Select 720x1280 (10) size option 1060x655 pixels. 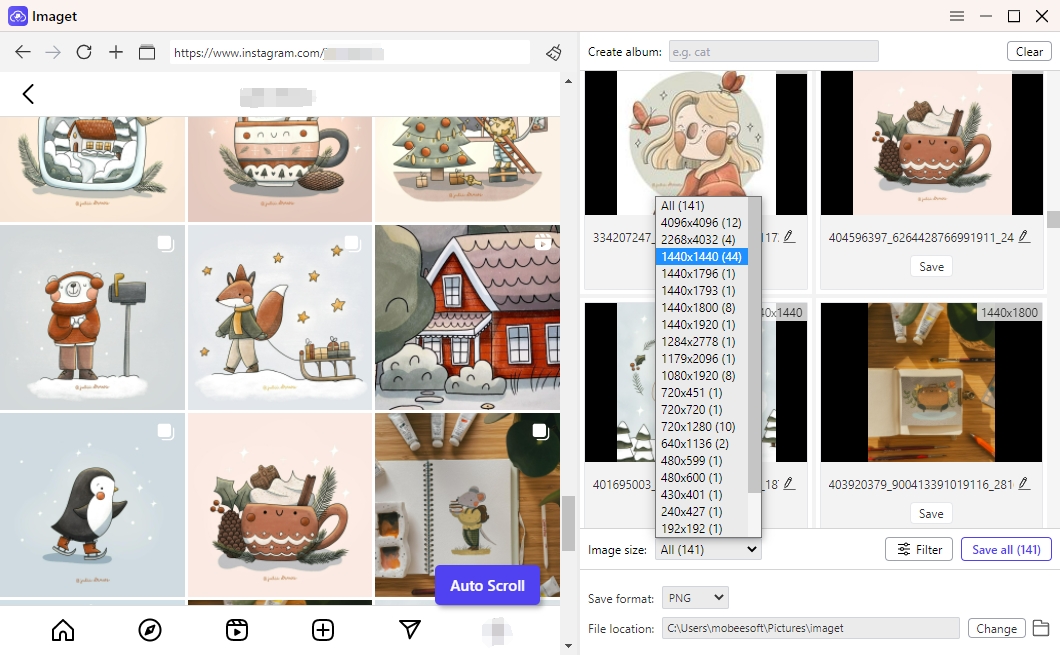(x=701, y=426)
